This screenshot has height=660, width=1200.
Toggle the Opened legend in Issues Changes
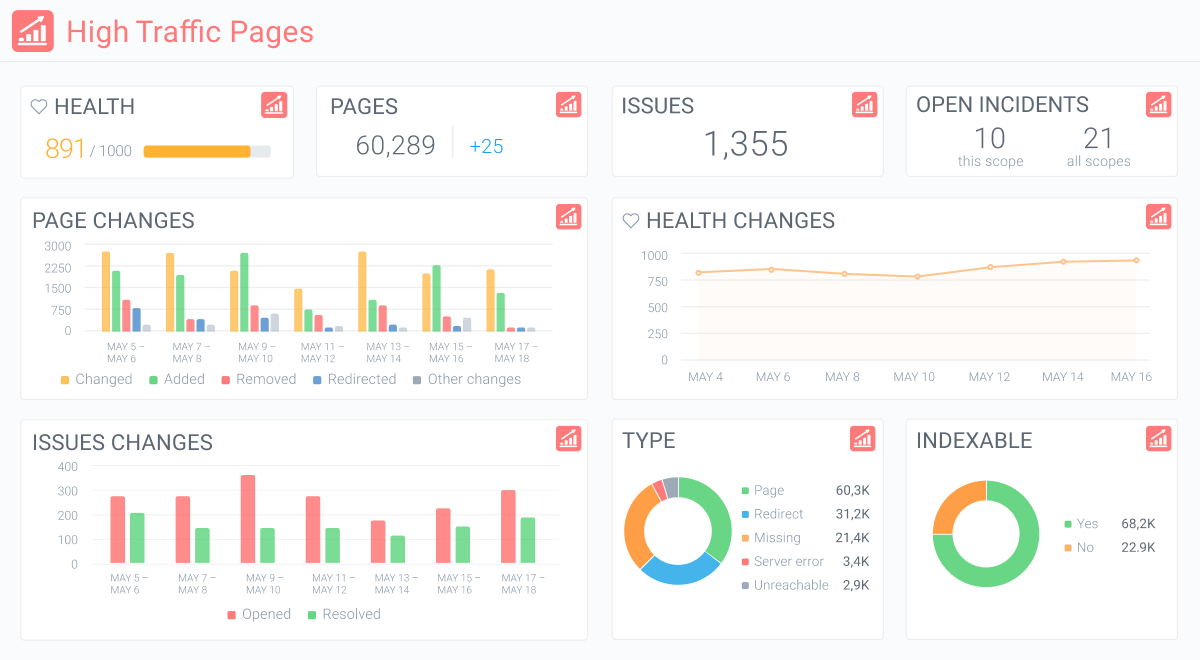(259, 614)
